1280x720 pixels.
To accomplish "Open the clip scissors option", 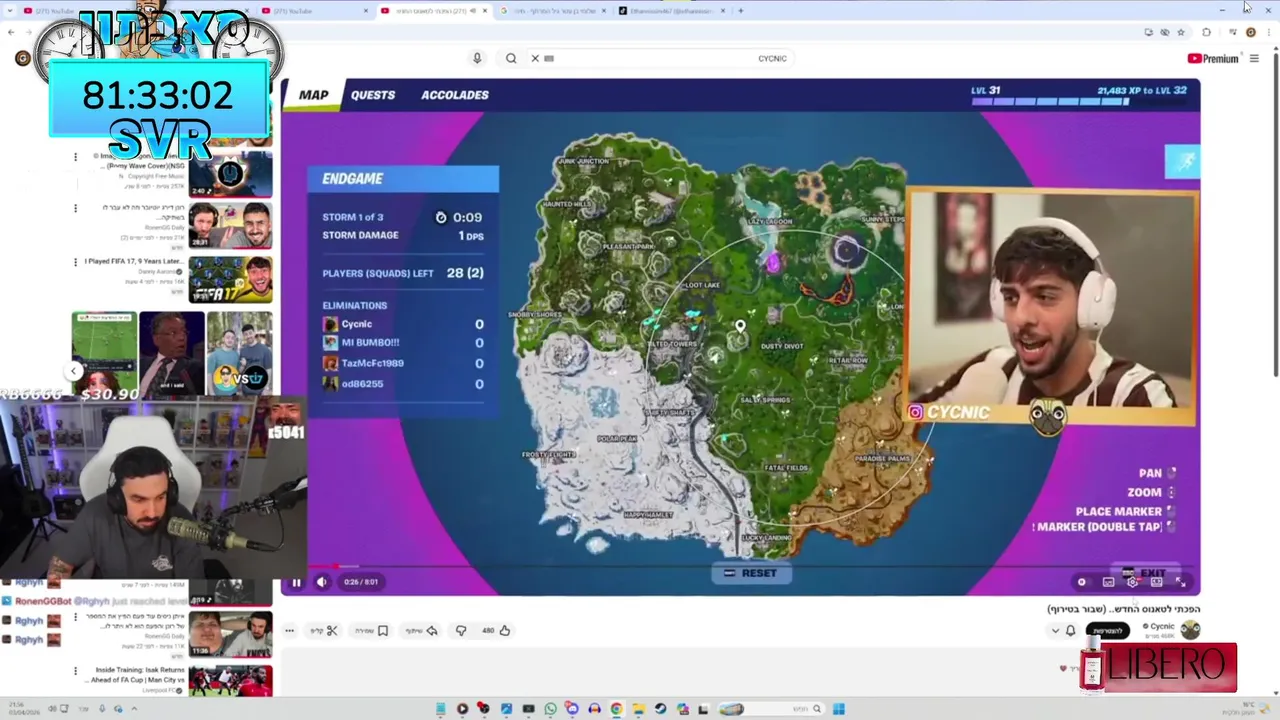I will click(323, 631).
